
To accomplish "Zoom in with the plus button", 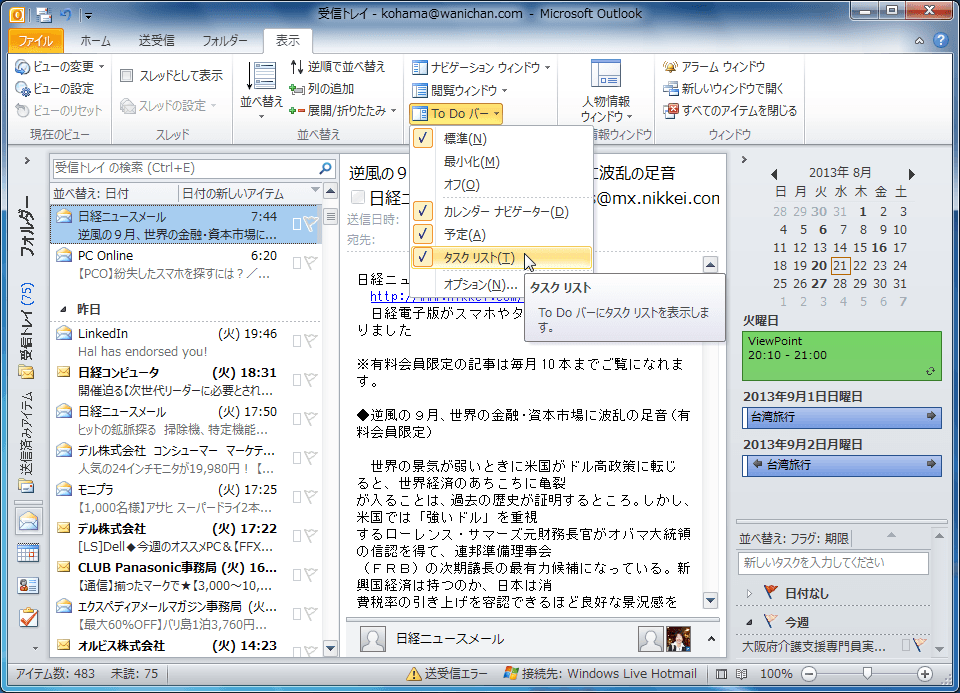I will coord(924,674).
